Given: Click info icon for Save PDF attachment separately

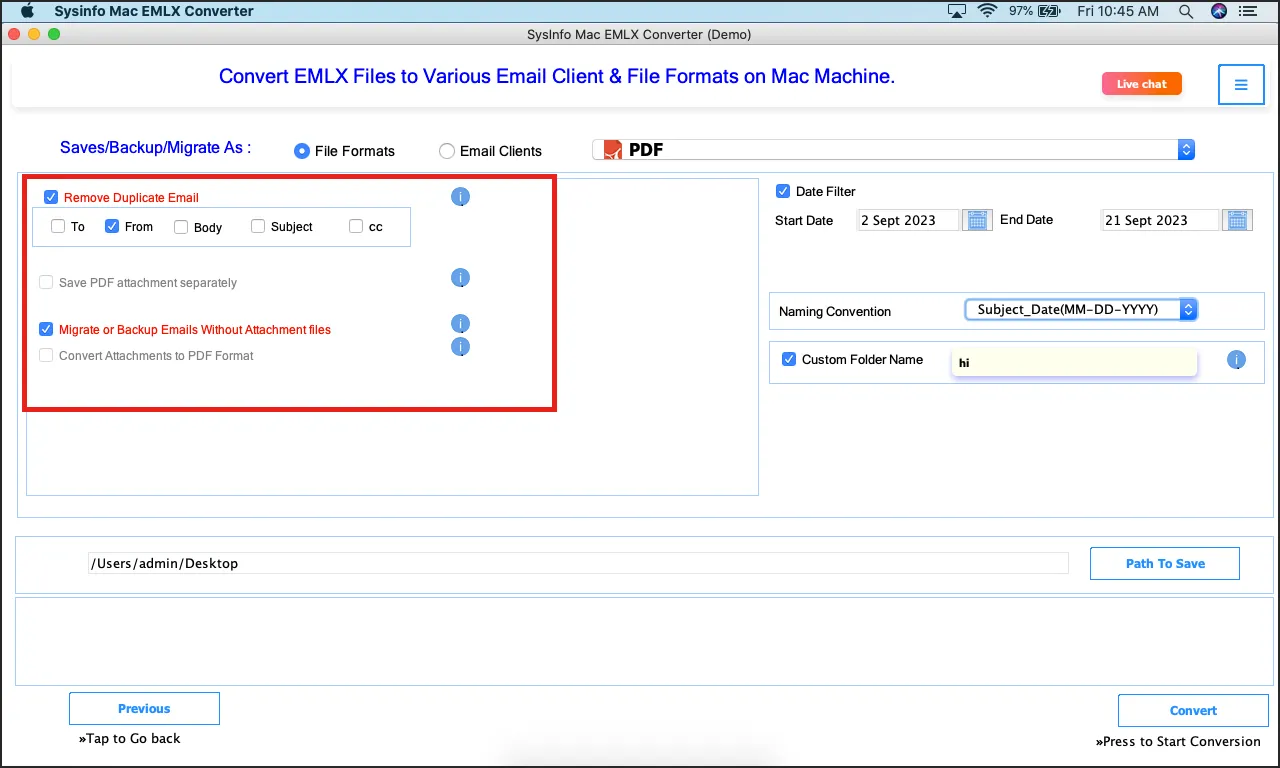Looking at the screenshot, I should point(460,278).
